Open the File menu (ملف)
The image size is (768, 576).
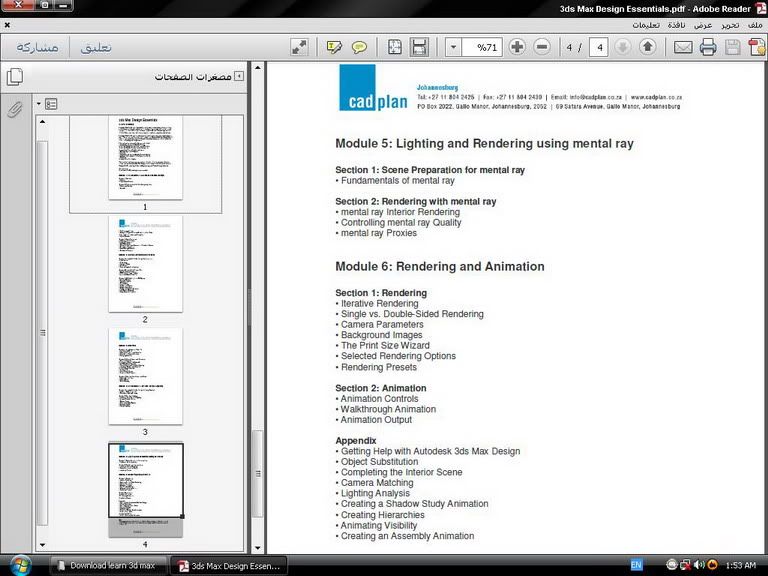tap(755, 24)
